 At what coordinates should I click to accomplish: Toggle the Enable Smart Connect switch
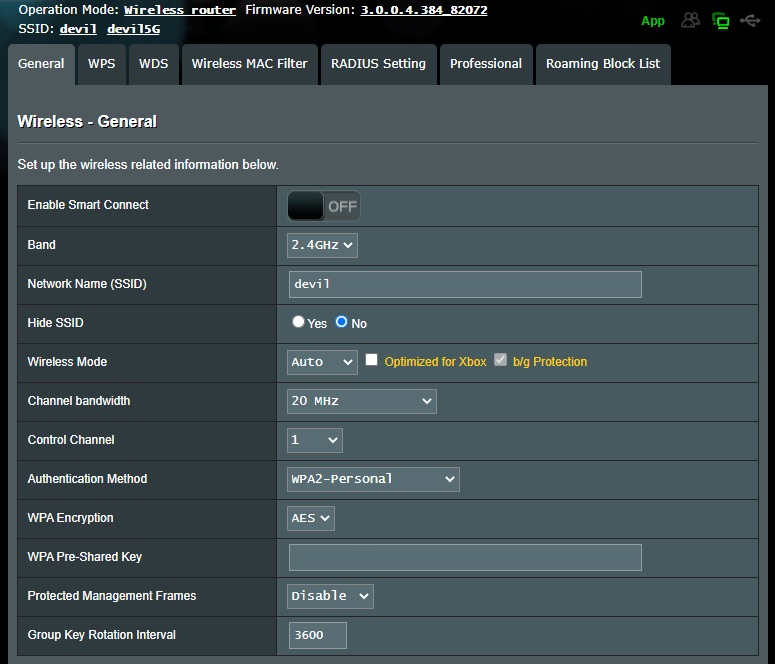(324, 206)
